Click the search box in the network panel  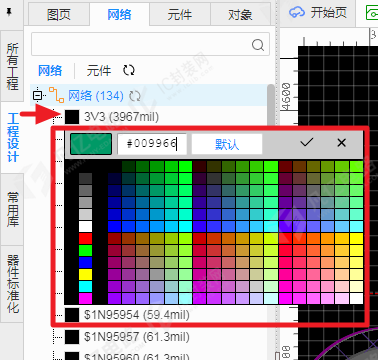pos(150,44)
